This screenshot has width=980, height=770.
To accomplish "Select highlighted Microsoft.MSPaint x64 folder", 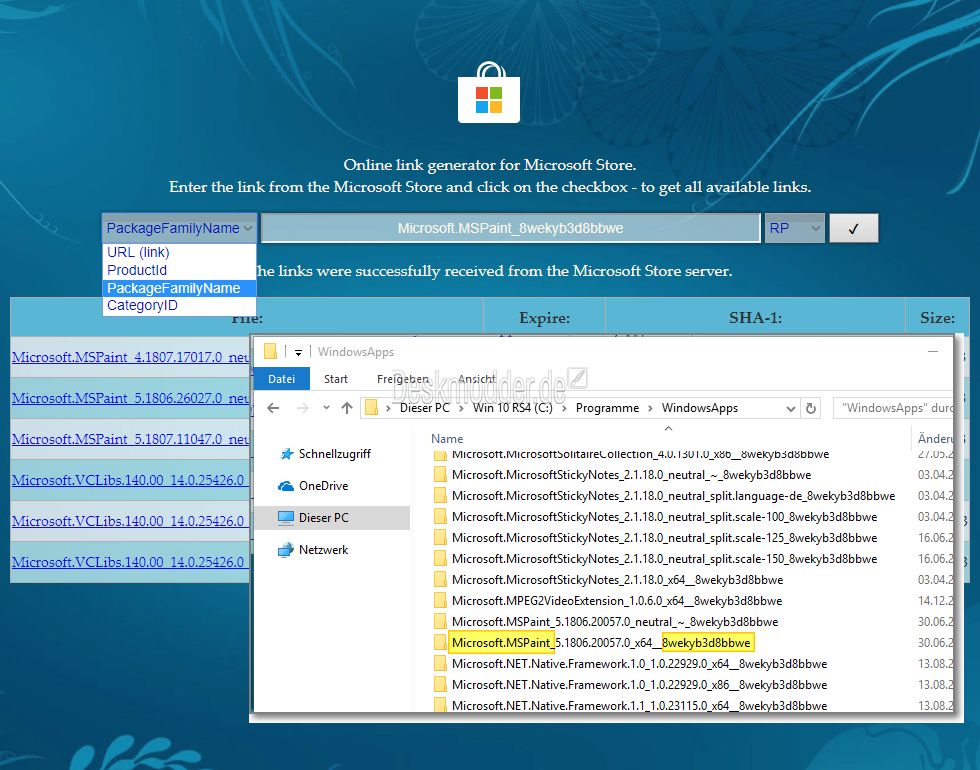I will [601, 642].
